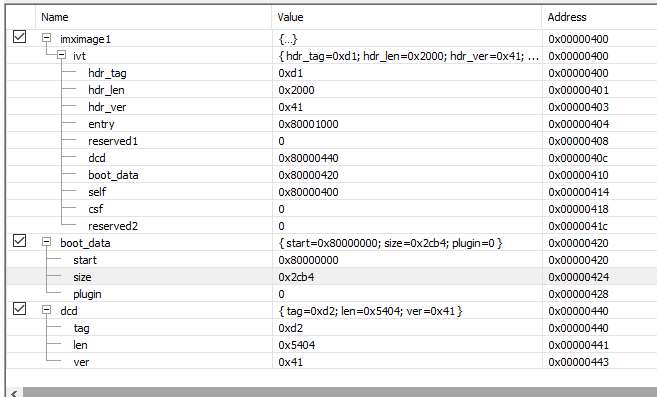Select the size field row
Viewport: 657px width, 397px height.
pos(332,277)
